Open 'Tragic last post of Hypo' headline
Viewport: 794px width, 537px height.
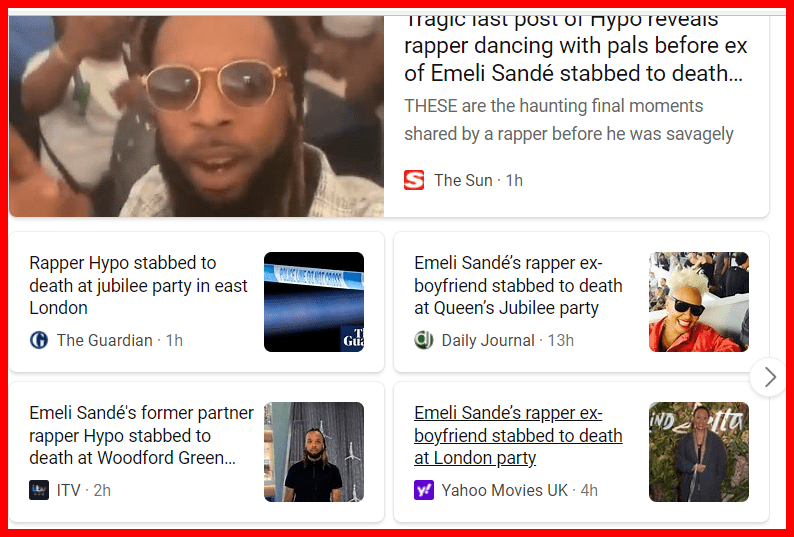point(575,47)
